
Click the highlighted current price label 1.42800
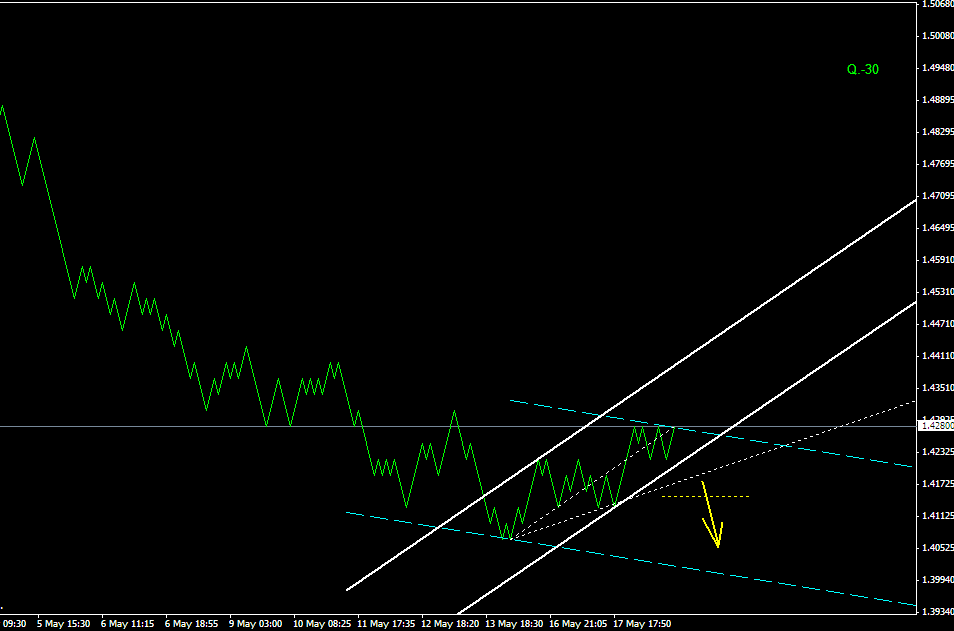[x=938, y=426]
